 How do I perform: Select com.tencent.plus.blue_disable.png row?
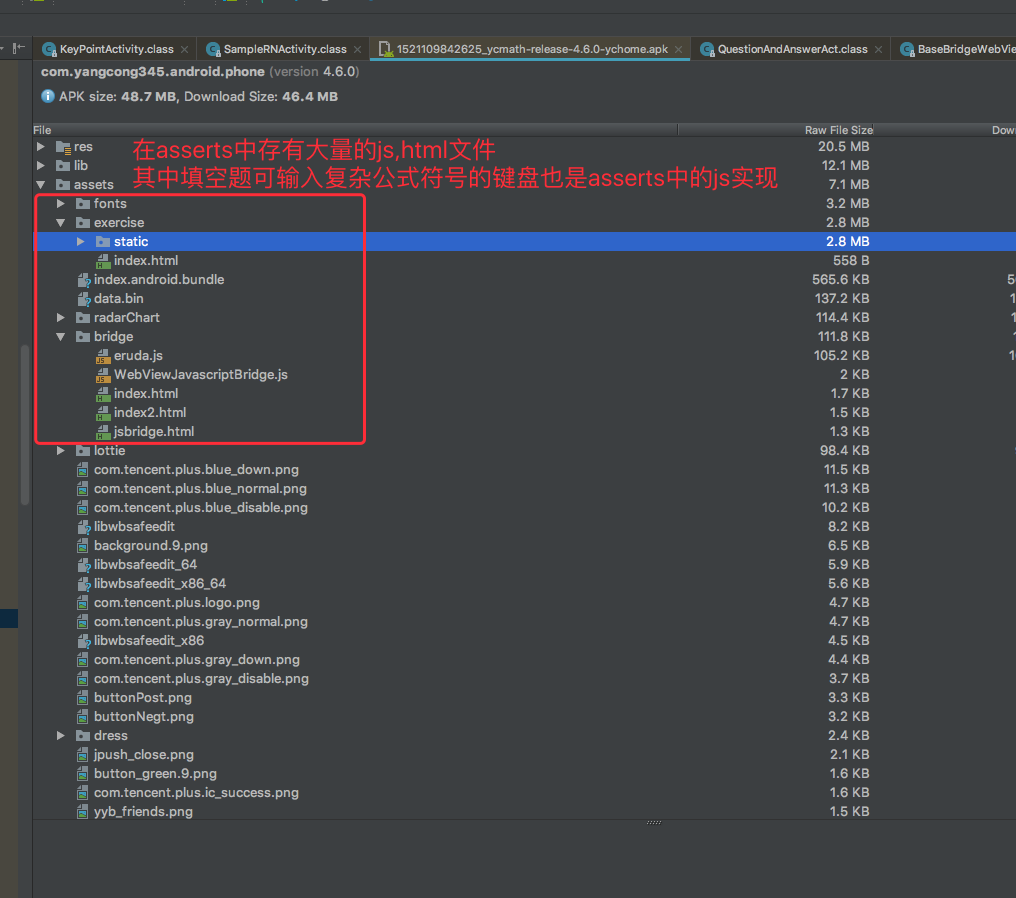(524, 507)
